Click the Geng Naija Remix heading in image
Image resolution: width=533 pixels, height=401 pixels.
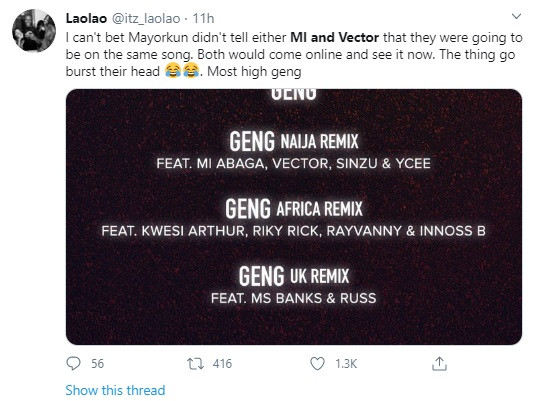coord(294,141)
